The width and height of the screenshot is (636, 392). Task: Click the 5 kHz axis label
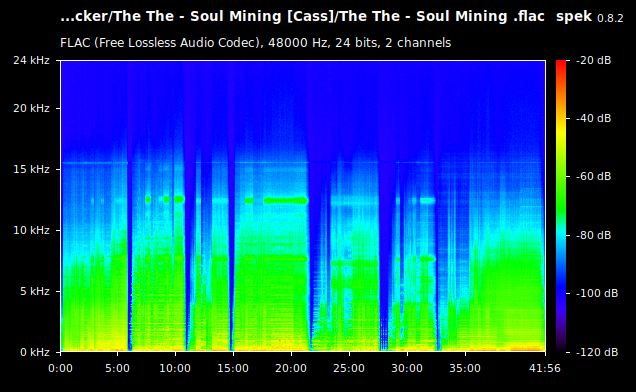(35, 291)
